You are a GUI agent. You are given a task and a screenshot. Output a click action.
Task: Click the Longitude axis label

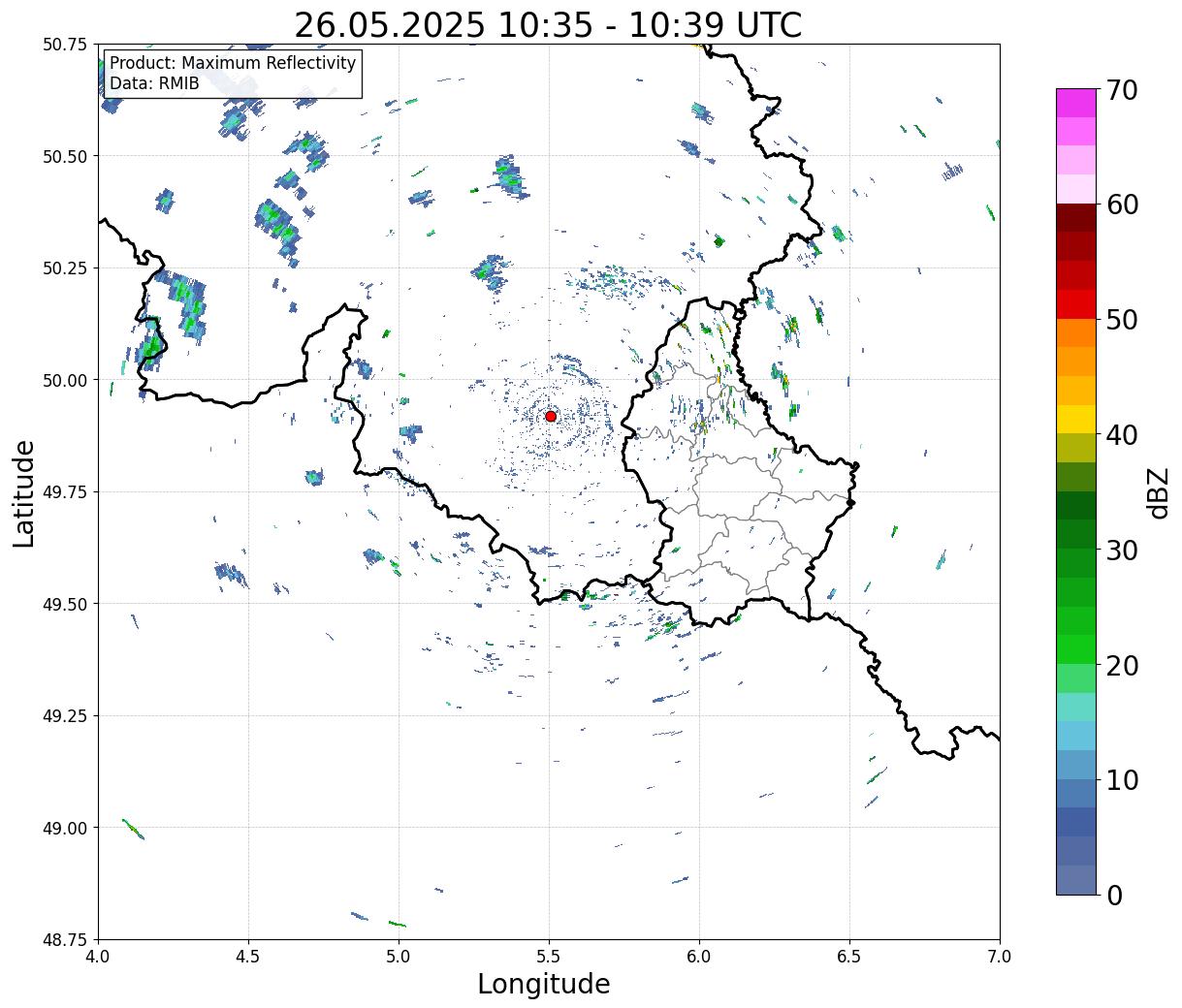544,984
